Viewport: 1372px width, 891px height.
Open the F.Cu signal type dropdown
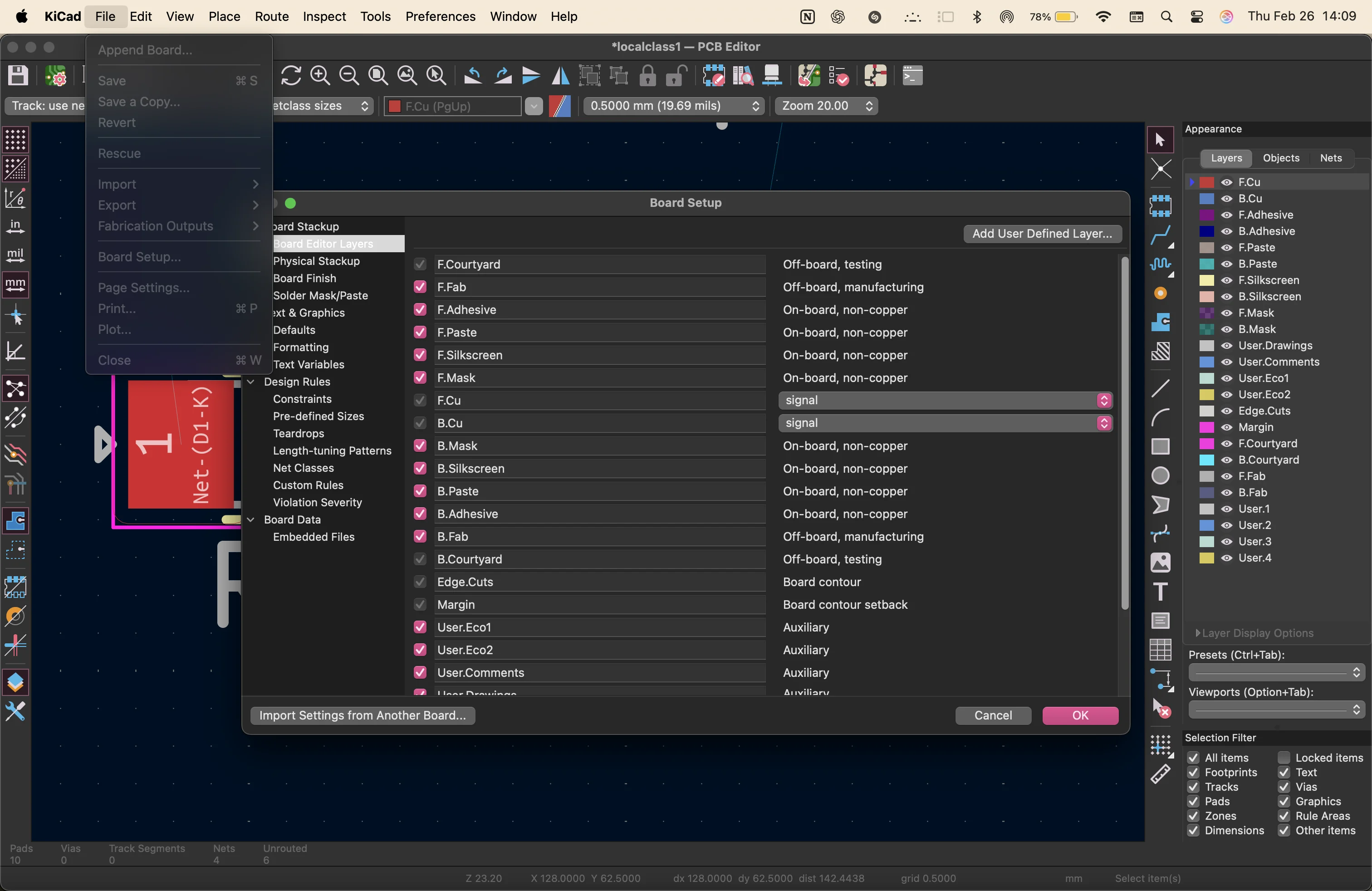(x=945, y=400)
